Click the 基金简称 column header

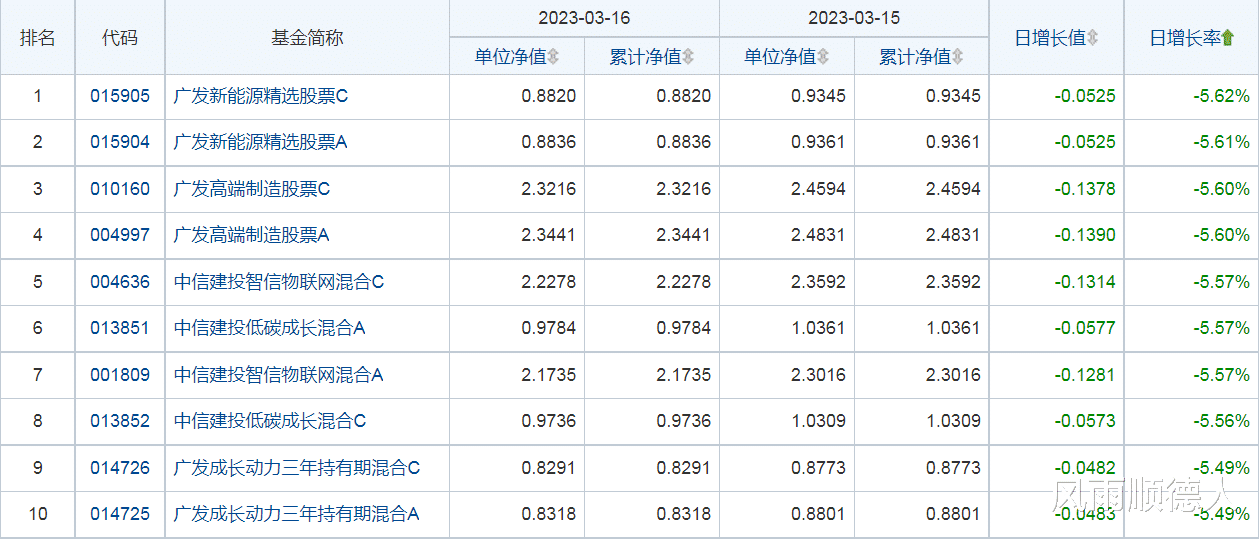pos(307,38)
